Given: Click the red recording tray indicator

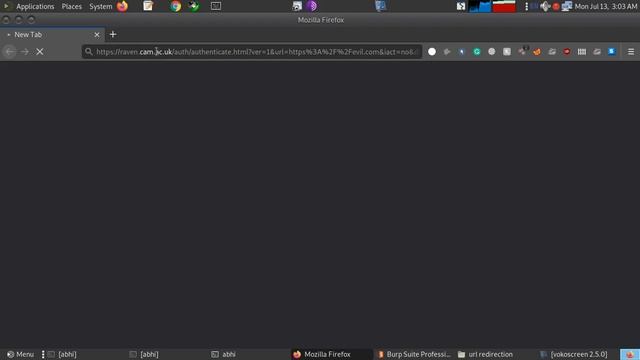Looking at the screenshot, I should coord(556,7).
